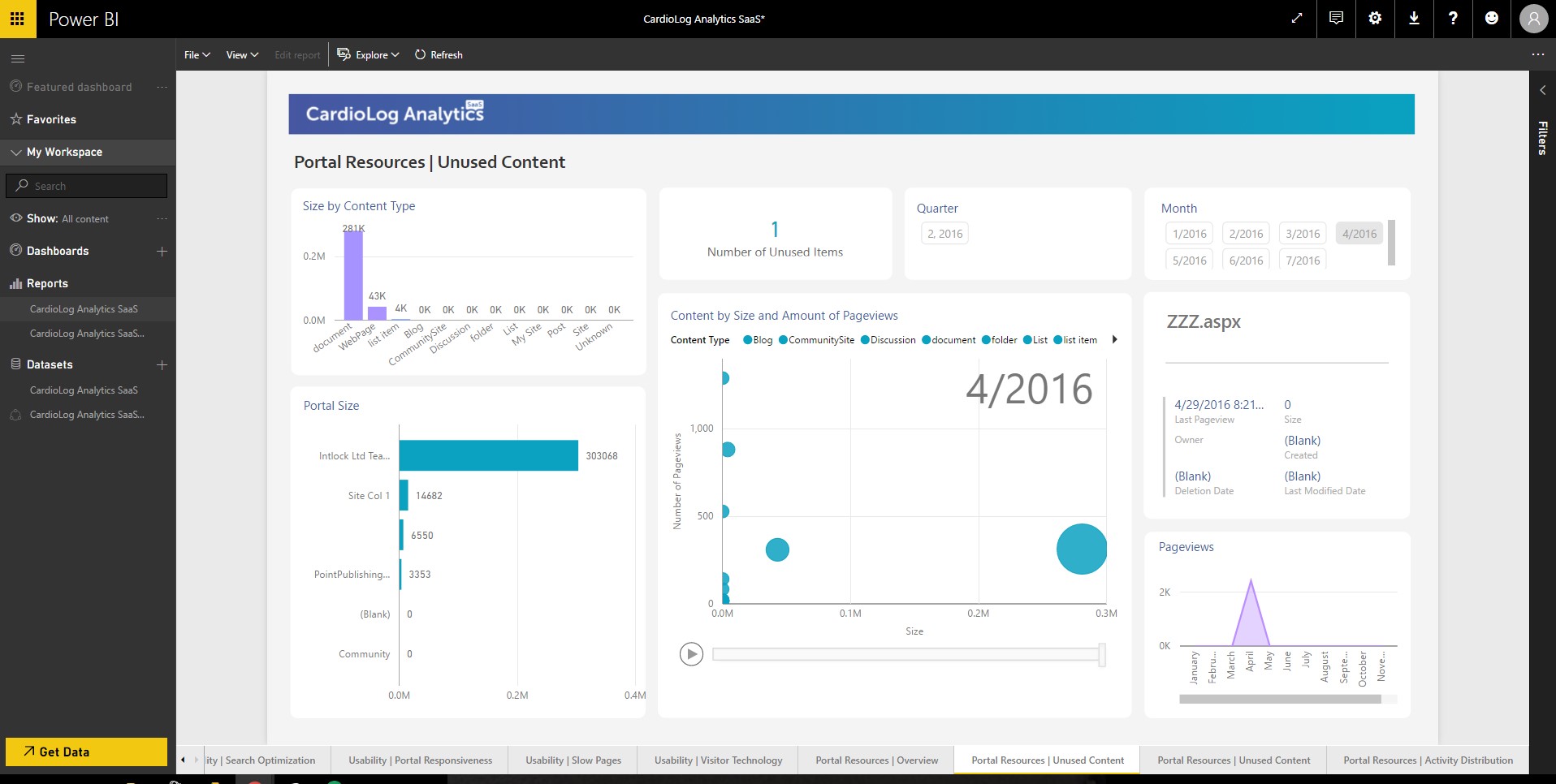
Task: Play the scatter chart animation
Action: [x=691, y=654]
